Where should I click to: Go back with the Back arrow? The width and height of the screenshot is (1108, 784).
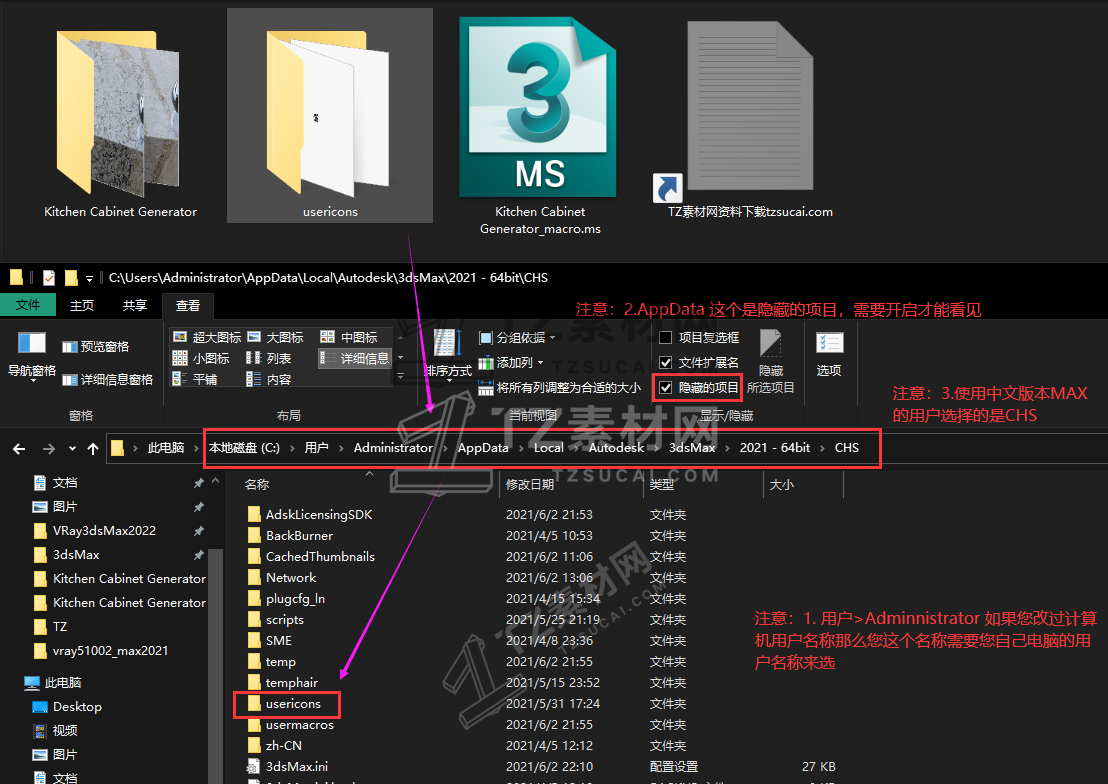point(19,448)
